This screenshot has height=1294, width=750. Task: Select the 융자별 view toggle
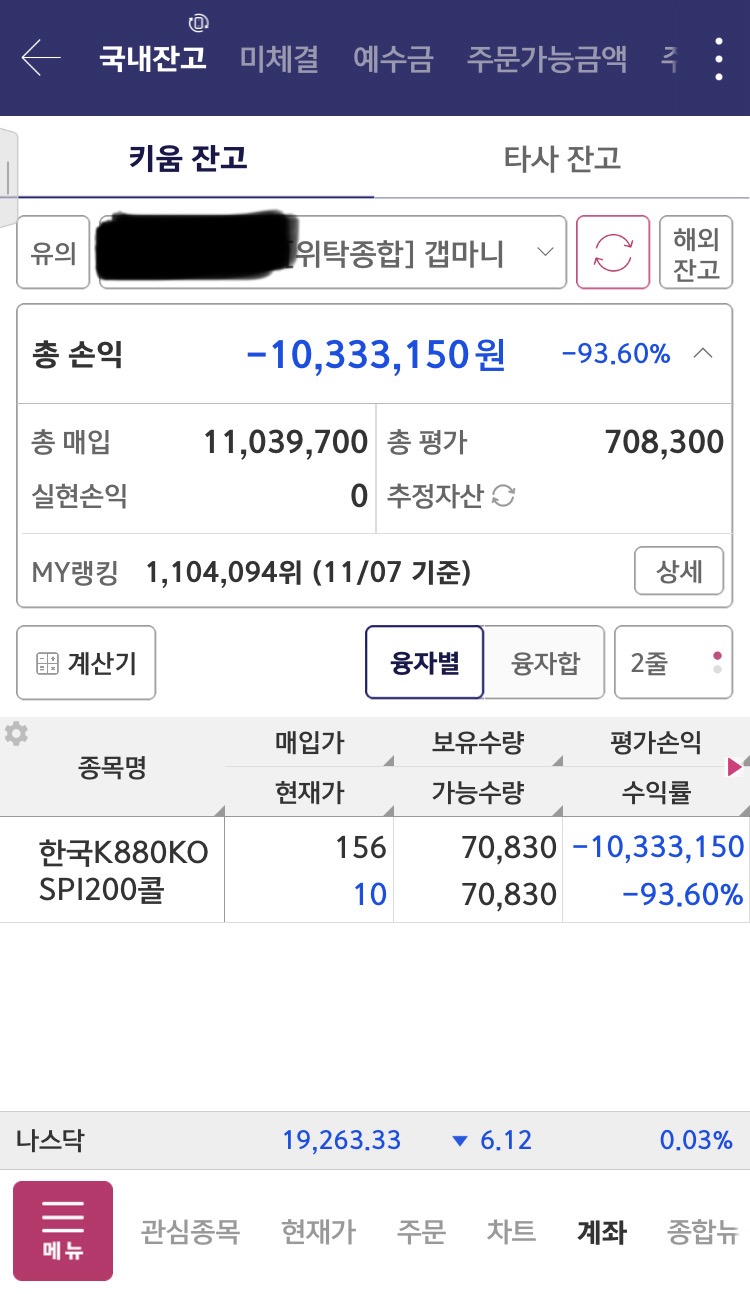pos(425,662)
